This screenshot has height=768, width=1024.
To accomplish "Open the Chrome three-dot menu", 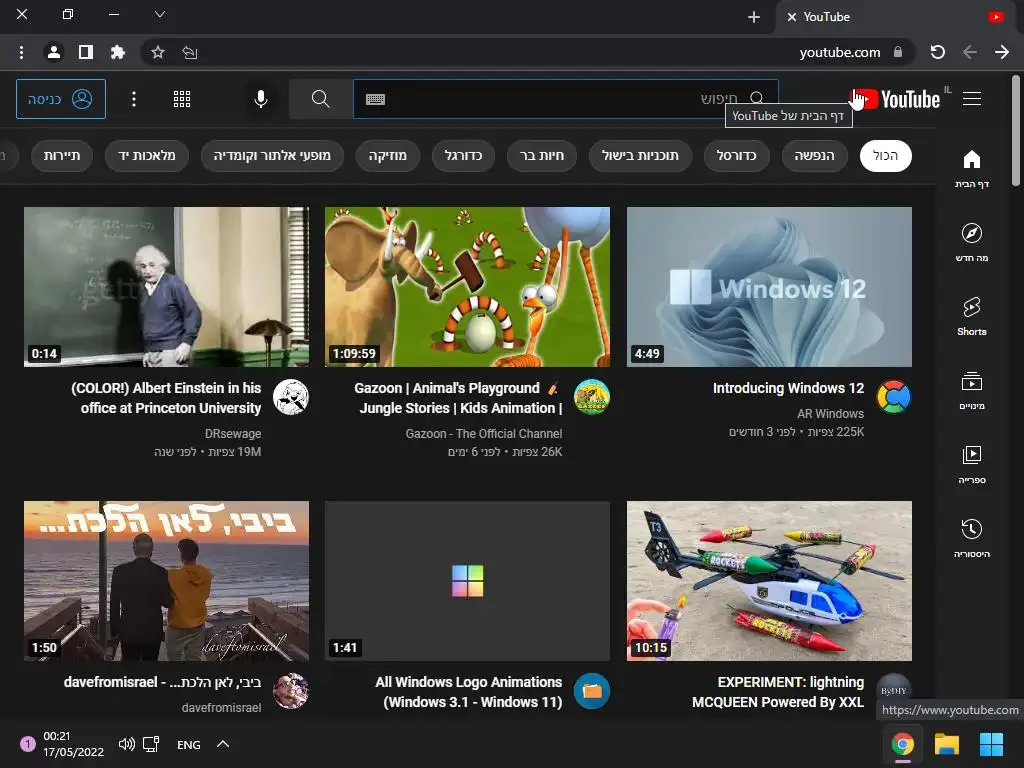I will 22,52.
